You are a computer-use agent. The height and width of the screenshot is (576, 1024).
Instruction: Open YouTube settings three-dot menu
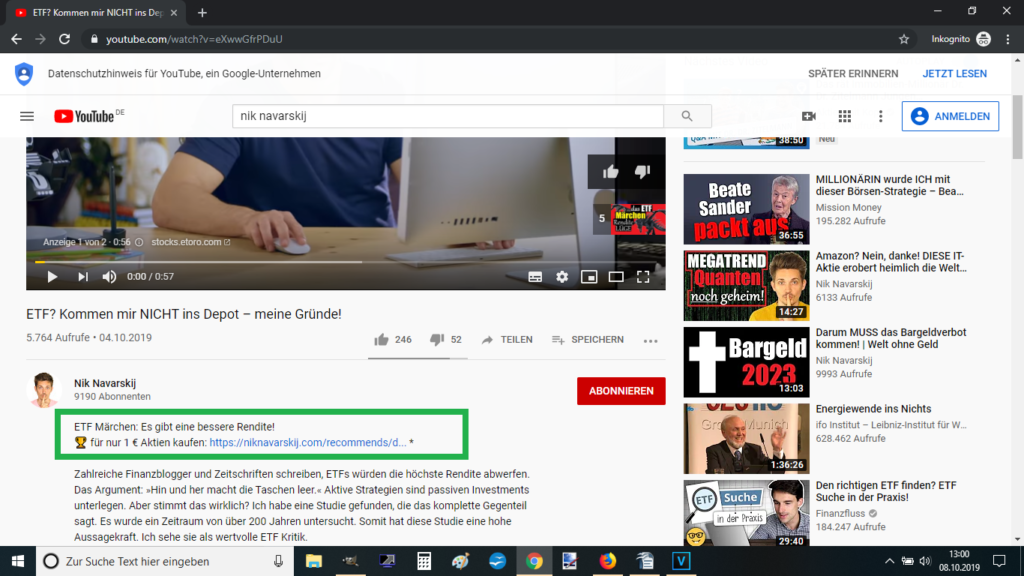(x=880, y=116)
